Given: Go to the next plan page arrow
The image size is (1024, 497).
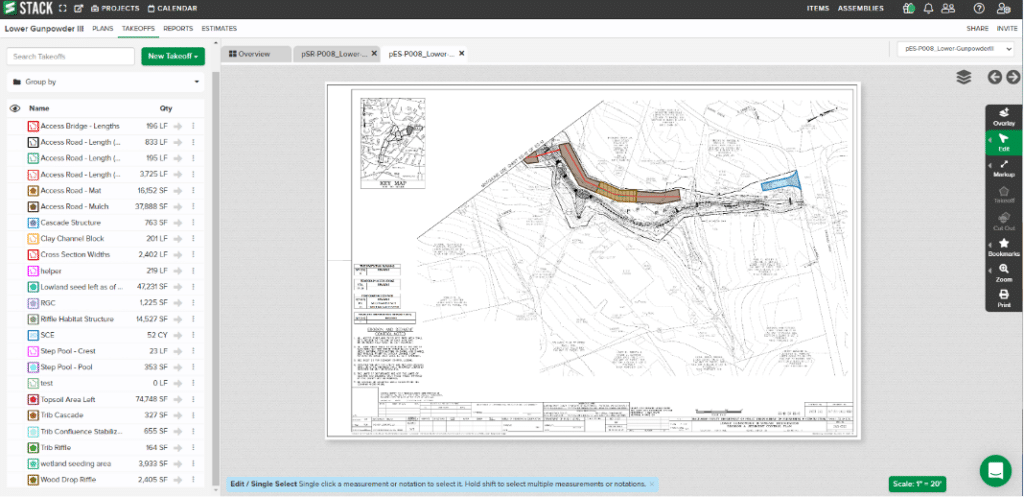Looking at the screenshot, I should pyautogui.click(x=1013, y=78).
